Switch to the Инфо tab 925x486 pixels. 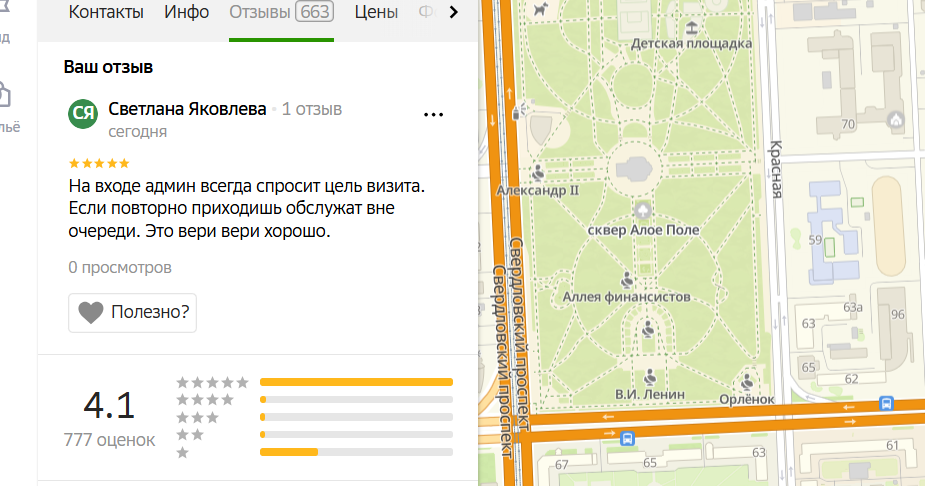186,12
